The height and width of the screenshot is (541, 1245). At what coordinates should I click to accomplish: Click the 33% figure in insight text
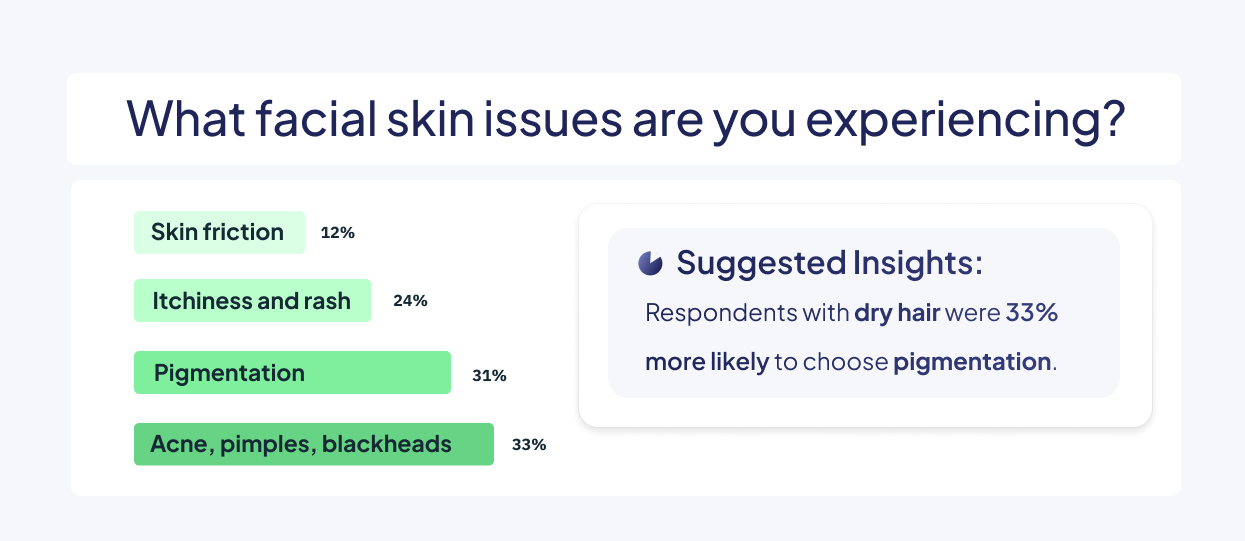(1032, 313)
